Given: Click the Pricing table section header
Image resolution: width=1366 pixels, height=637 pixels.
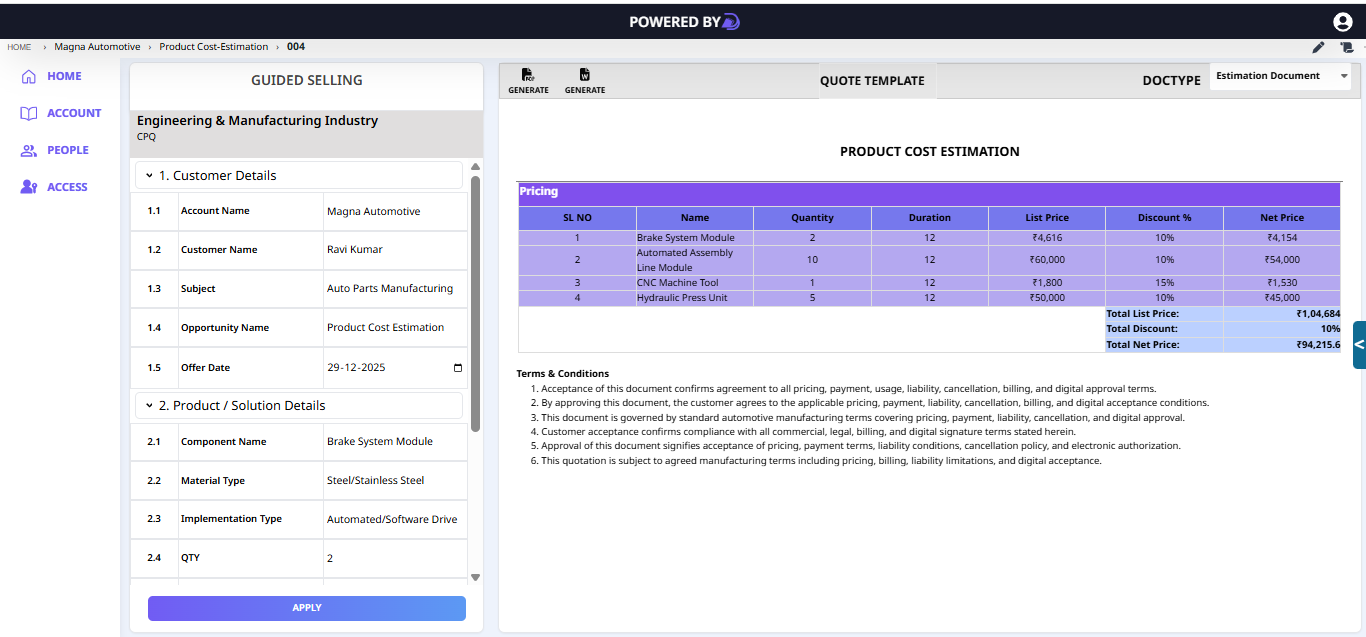Looking at the screenshot, I should coord(929,192).
